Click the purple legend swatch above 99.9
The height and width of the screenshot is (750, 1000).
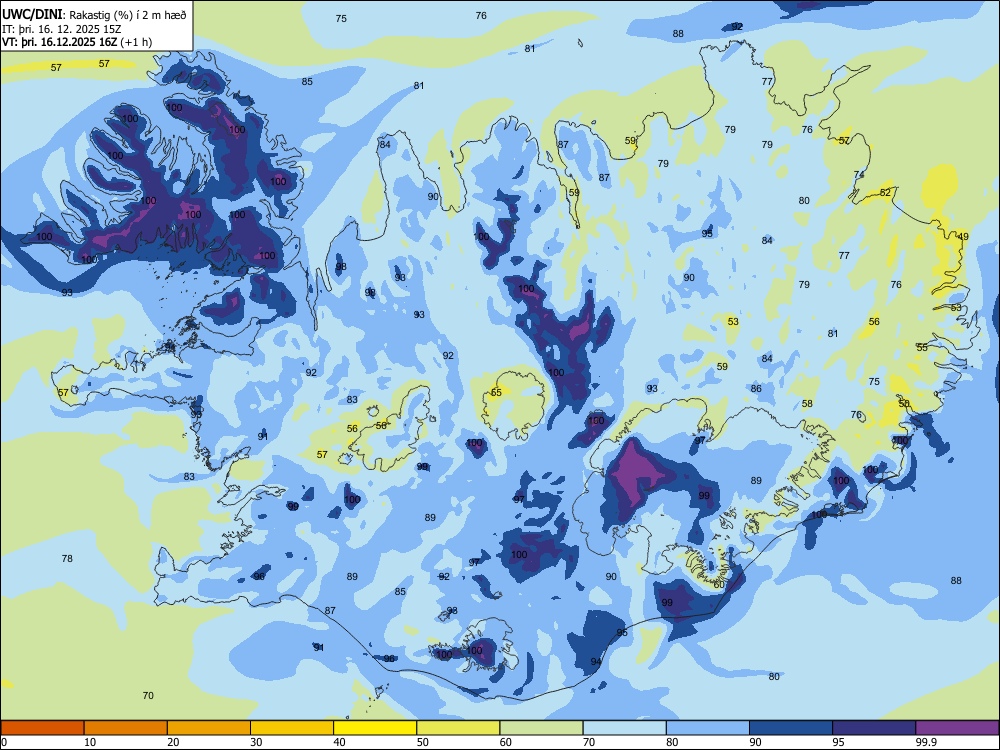(957, 728)
